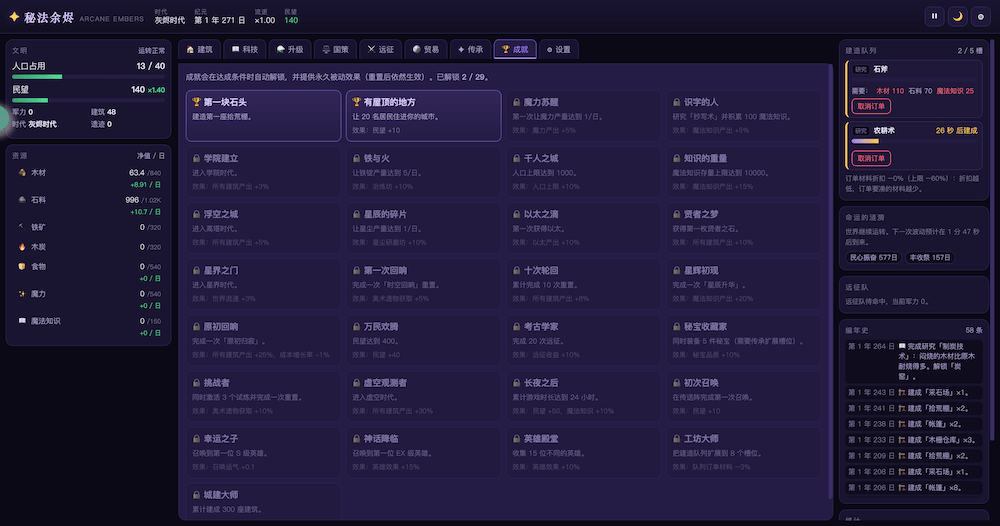Open the round settings button in top bar
This screenshot has width=1000, height=526.
pyautogui.click(x=981, y=17)
